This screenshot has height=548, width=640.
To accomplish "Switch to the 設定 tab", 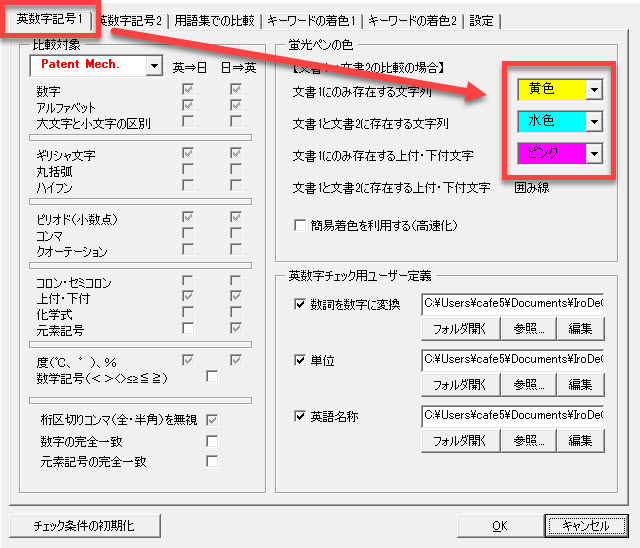I will pyautogui.click(x=481, y=20).
